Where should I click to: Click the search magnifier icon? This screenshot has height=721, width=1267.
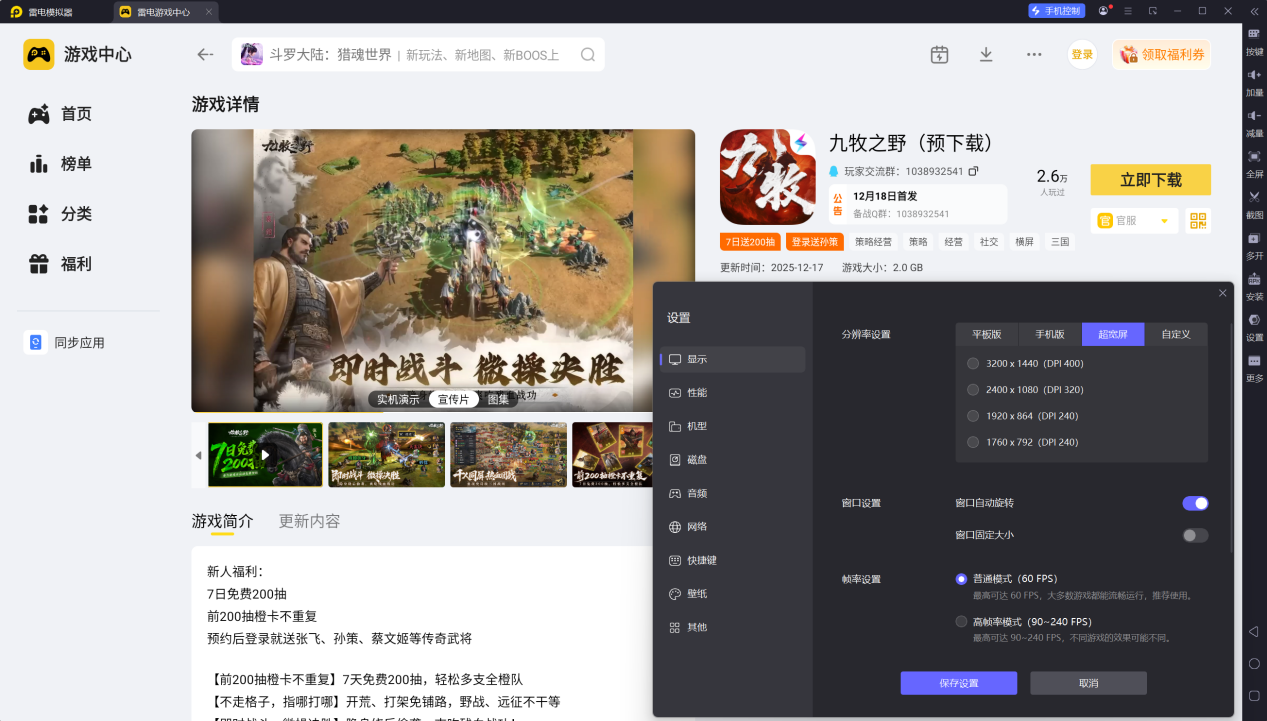coord(588,54)
